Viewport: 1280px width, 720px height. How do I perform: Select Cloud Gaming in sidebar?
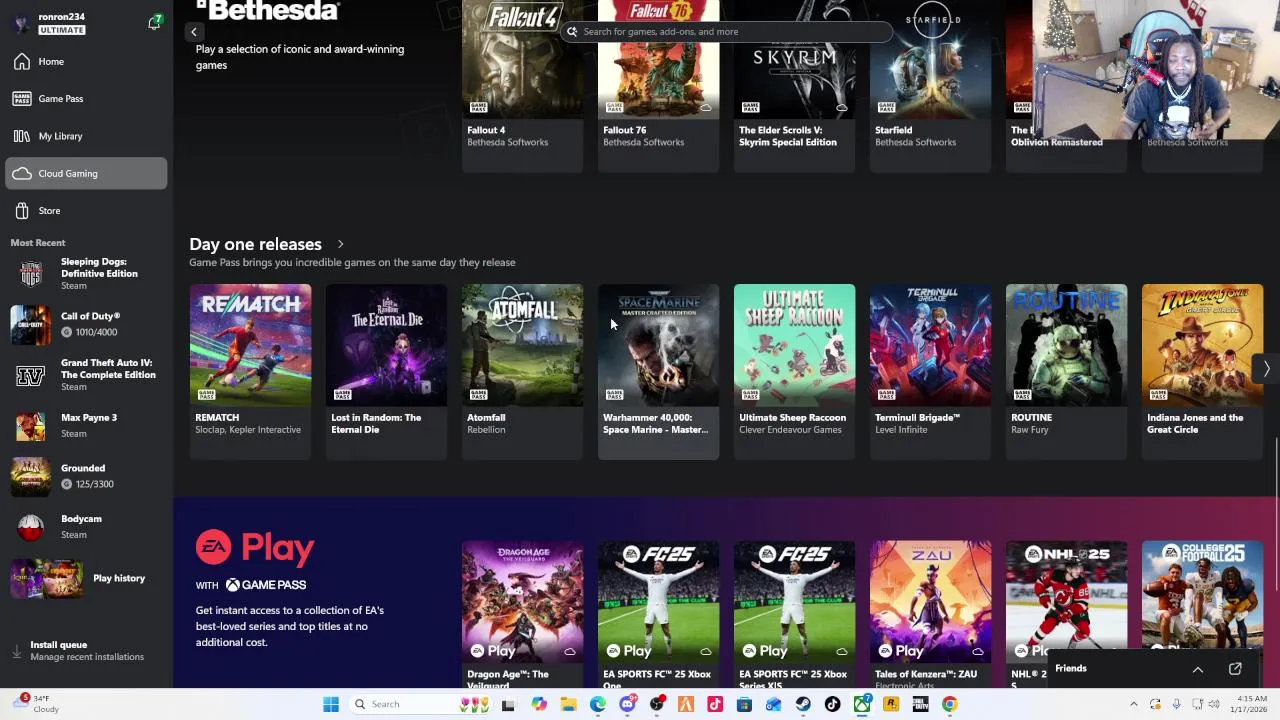pyautogui.click(x=86, y=173)
